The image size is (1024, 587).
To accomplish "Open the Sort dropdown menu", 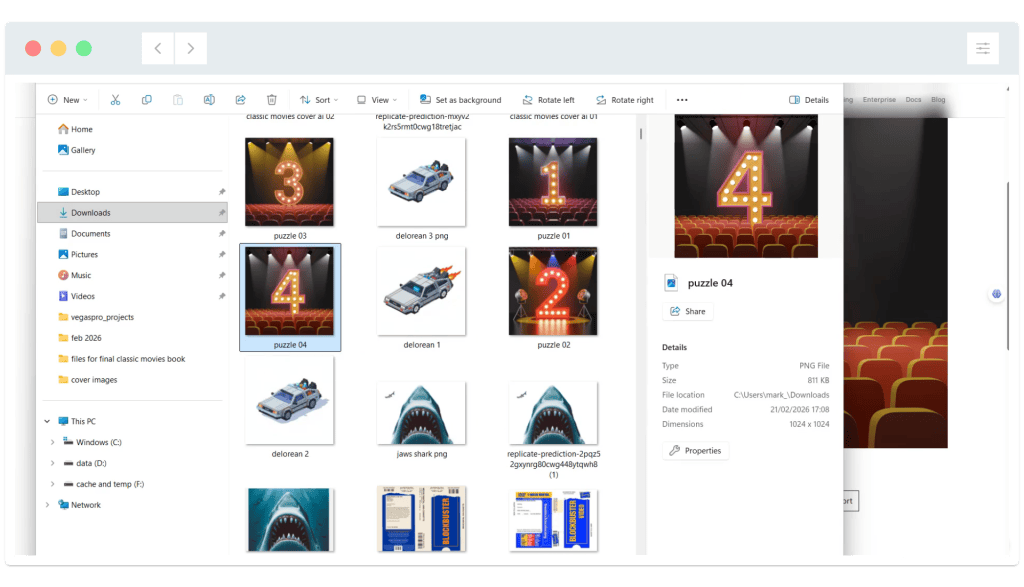I will pyautogui.click(x=319, y=100).
